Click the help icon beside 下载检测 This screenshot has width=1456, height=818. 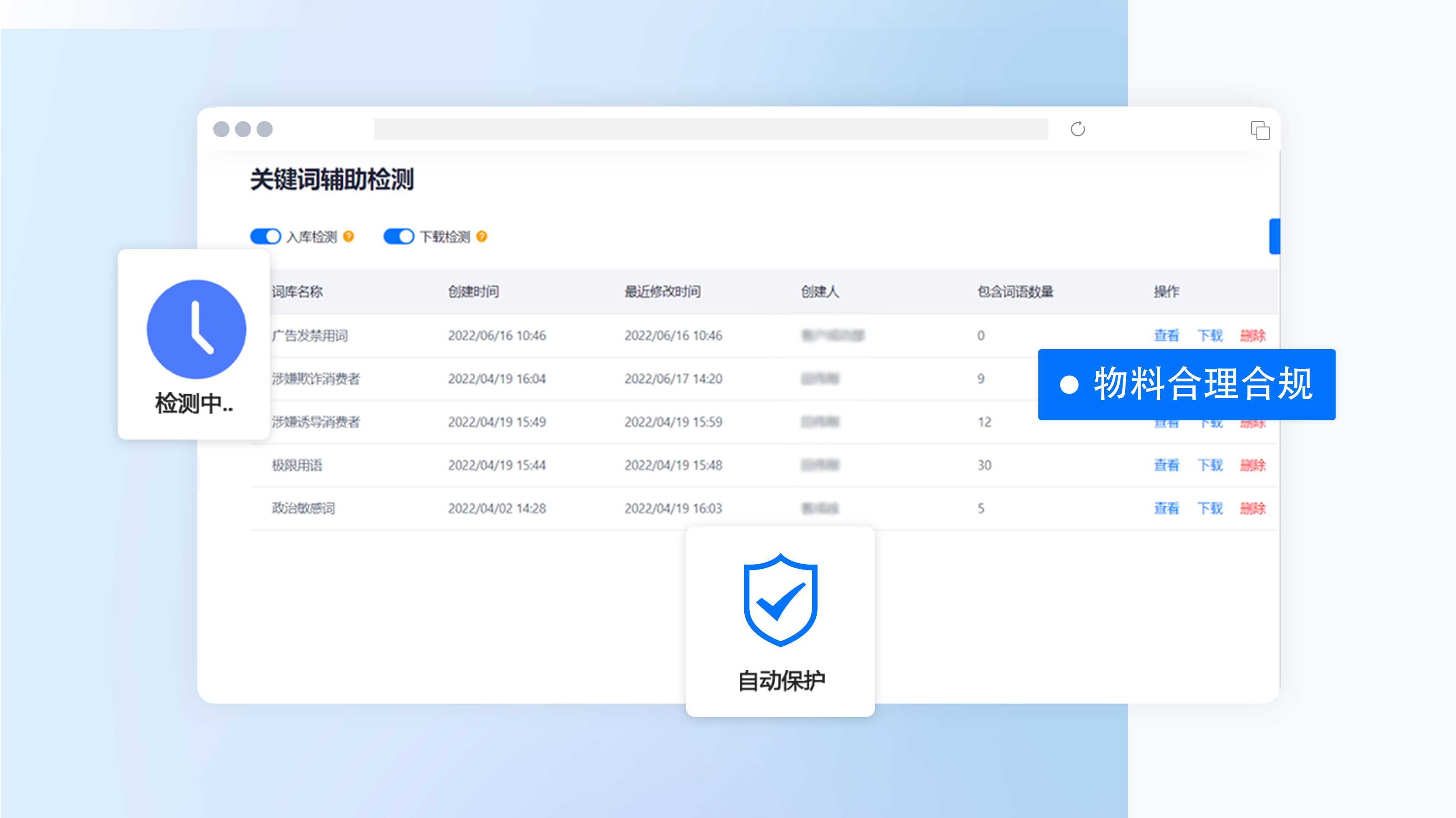[x=482, y=236]
